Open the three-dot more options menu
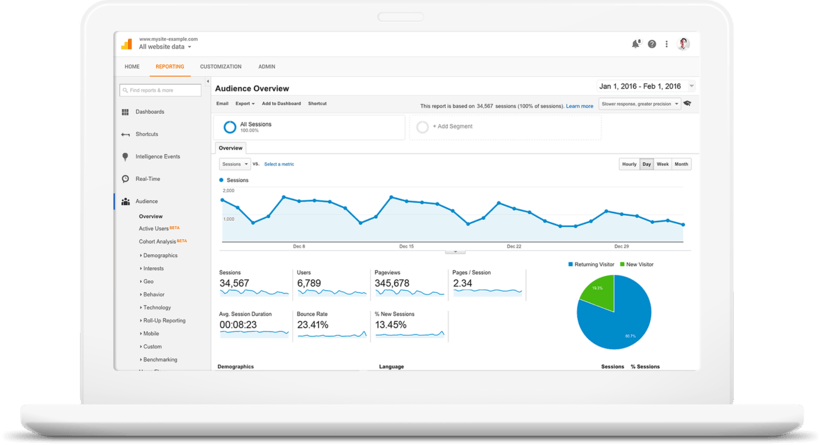This screenshot has height=445, width=821. click(x=668, y=44)
